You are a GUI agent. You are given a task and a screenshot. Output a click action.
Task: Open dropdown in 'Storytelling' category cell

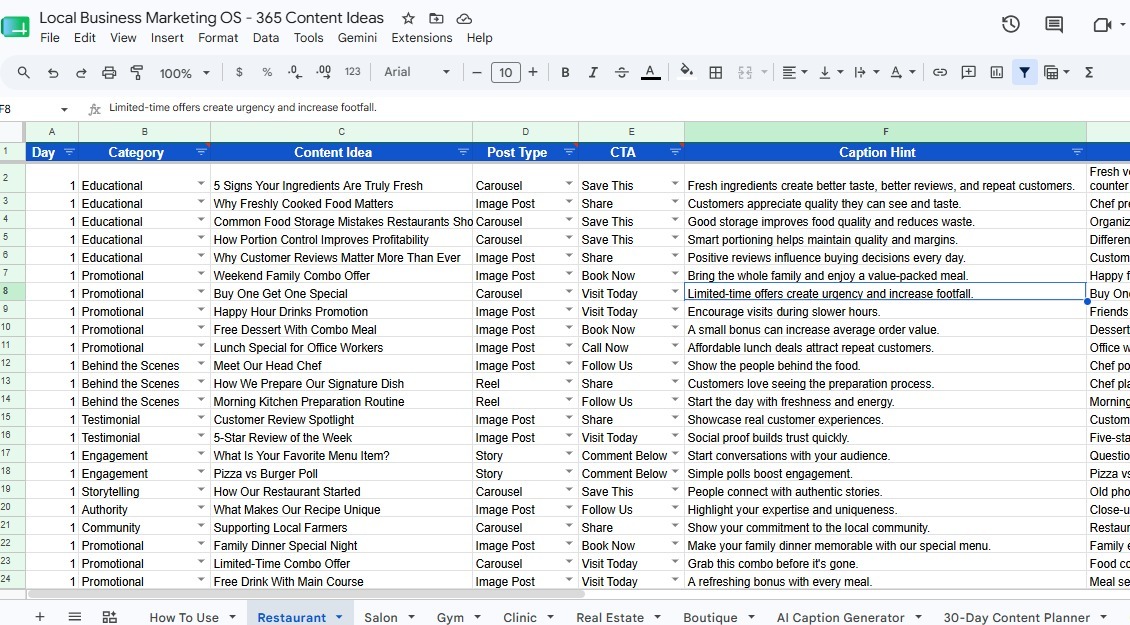pyautogui.click(x=201, y=490)
